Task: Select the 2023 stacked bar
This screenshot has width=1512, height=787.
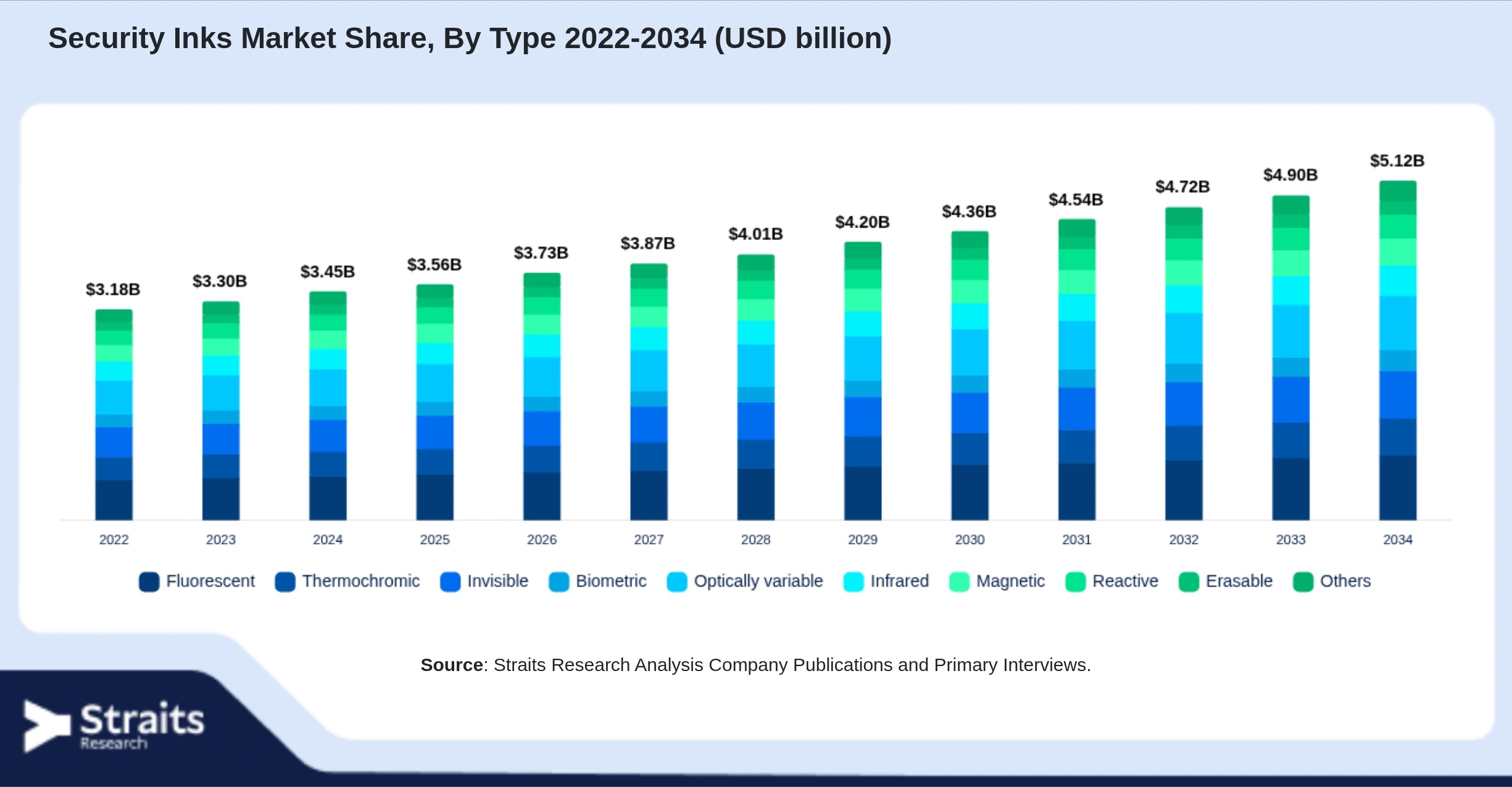Action: tap(221, 411)
